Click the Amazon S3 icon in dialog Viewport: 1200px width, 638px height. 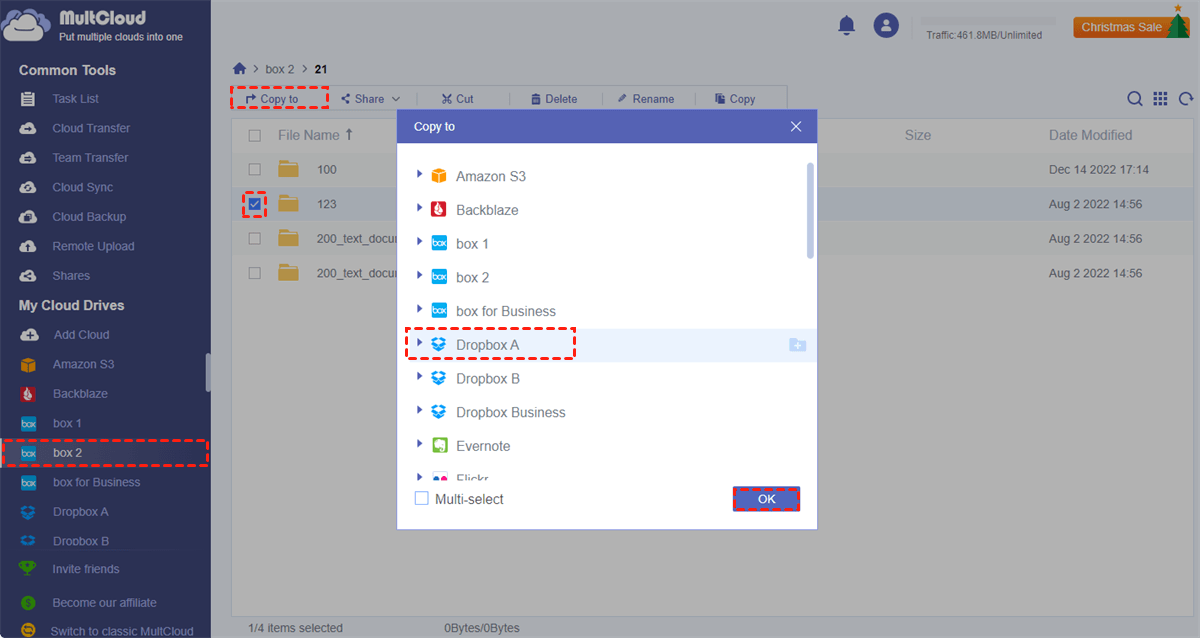[x=439, y=176]
